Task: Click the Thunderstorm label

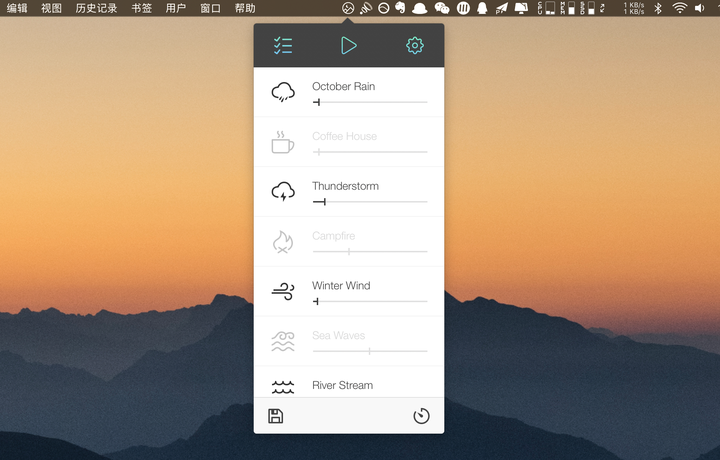Action: [345, 186]
